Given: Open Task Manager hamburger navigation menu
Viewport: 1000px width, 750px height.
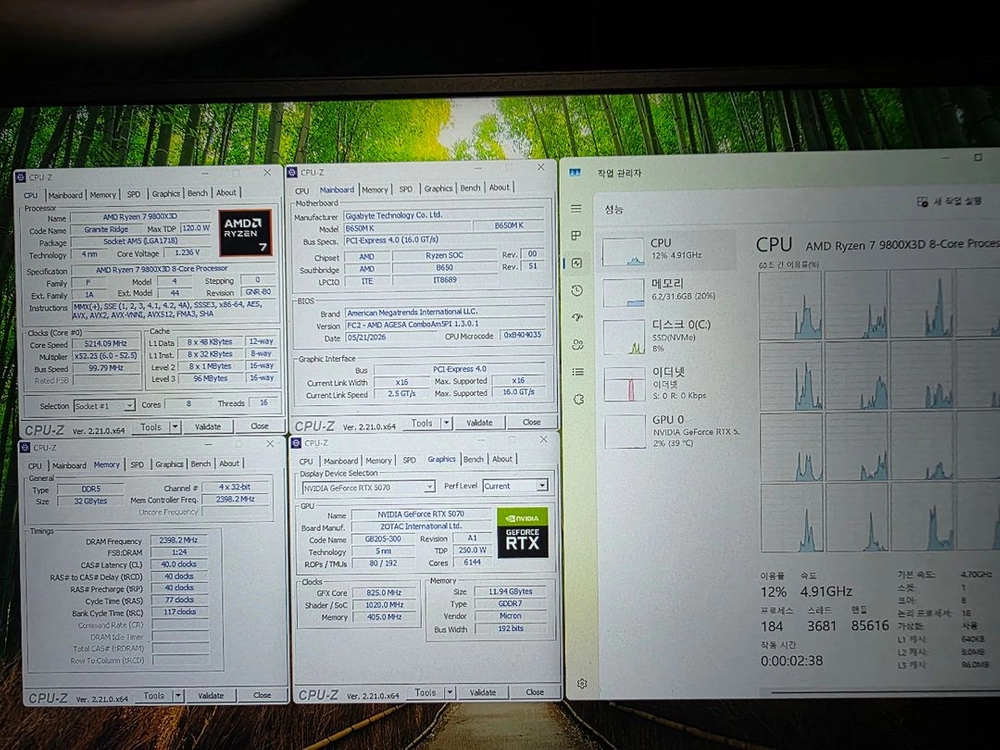Looking at the screenshot, I should point(576,209).
